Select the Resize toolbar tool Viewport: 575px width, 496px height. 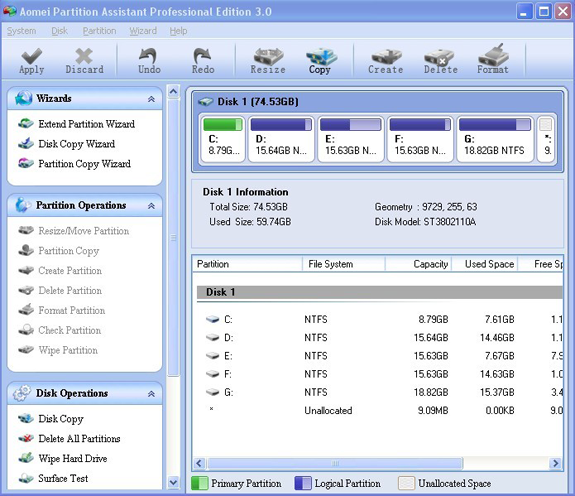click(x=268, y=60)
